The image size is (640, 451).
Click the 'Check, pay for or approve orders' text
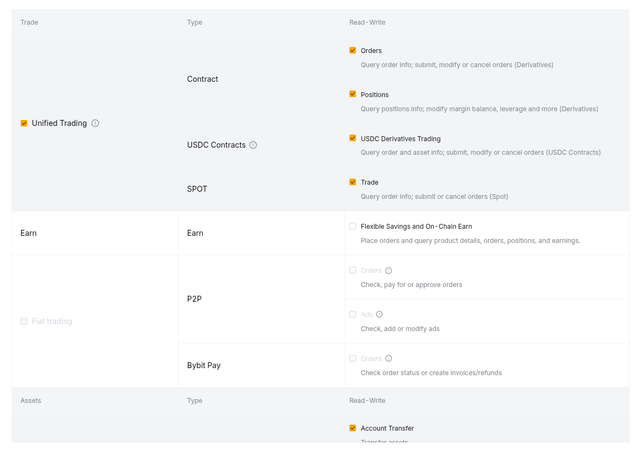411,285
